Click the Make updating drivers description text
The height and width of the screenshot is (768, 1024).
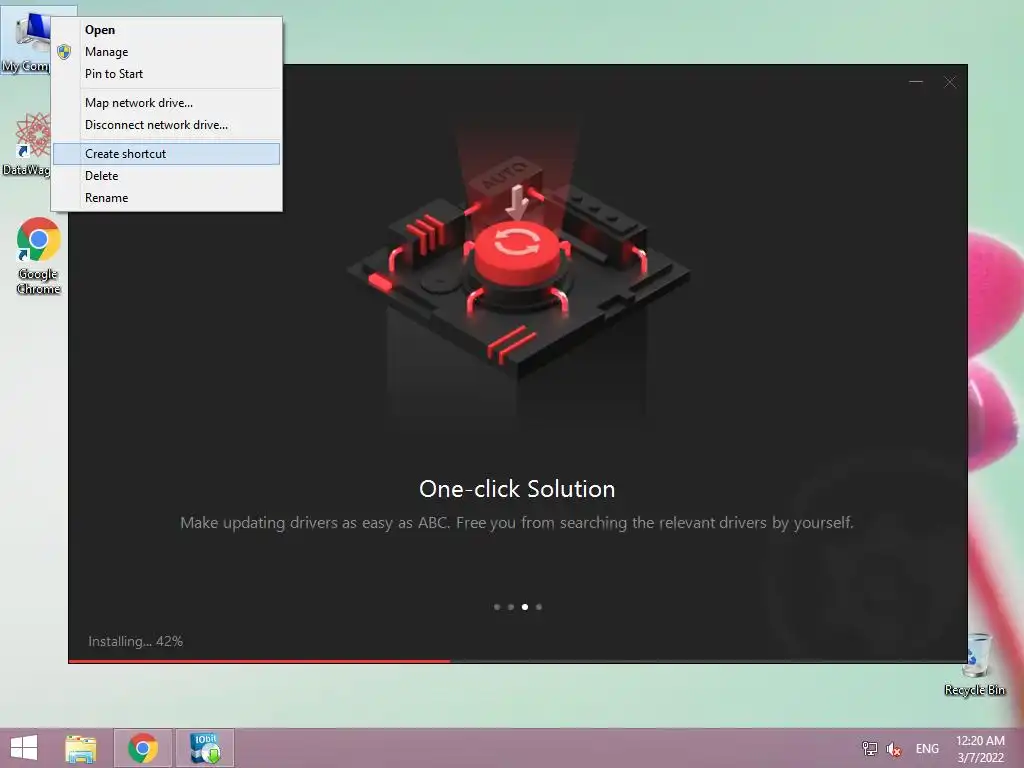tap(517, 522)
